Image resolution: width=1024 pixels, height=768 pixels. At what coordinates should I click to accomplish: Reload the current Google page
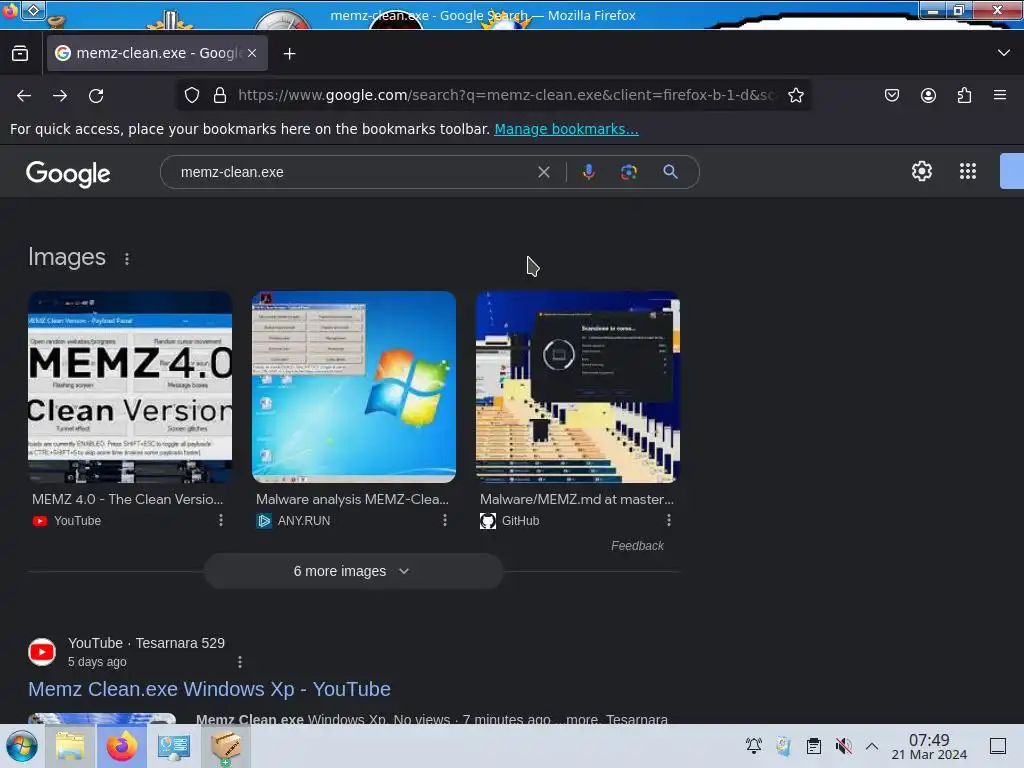[x=96, y=95]
